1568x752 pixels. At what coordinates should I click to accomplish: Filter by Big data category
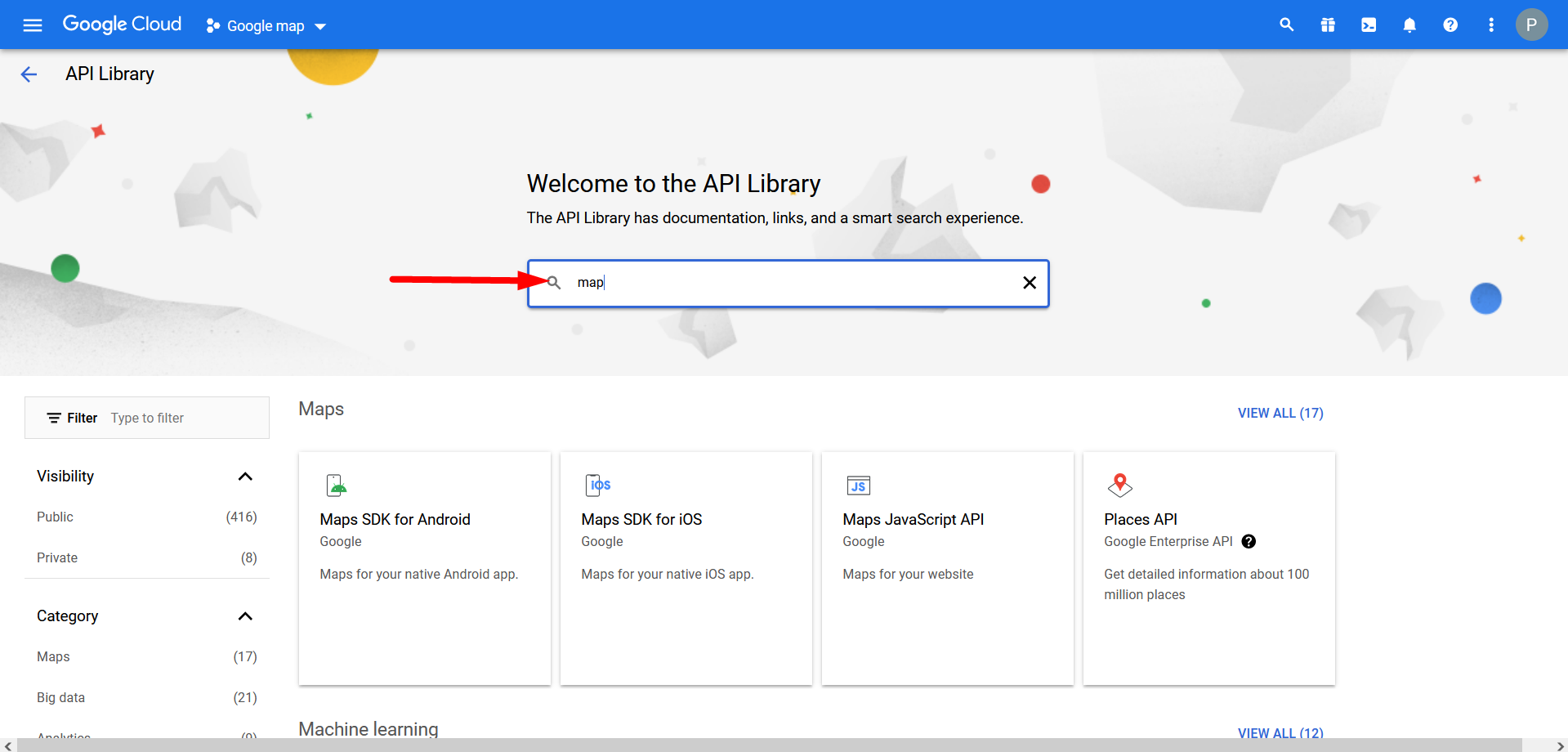tap(147, 697)
